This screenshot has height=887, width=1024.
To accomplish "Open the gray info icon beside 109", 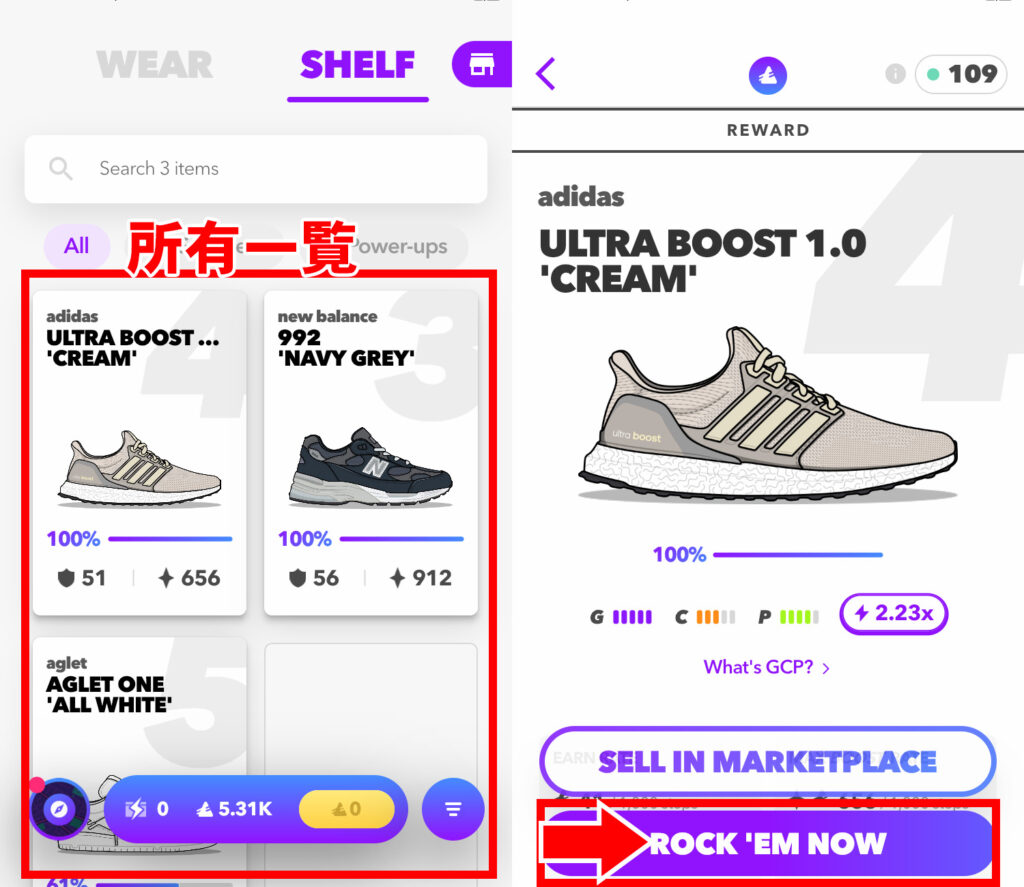I will 895,74.
